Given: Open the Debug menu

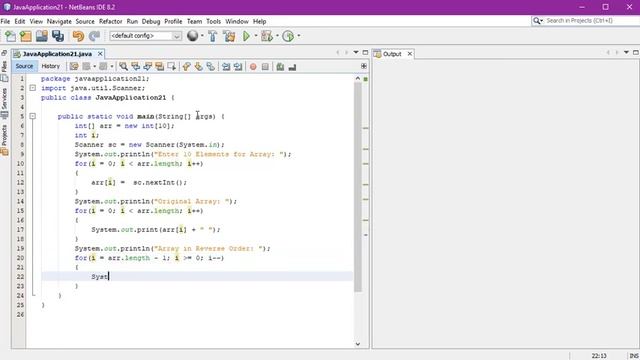Looking at the screenshot, I should point(151,21).
